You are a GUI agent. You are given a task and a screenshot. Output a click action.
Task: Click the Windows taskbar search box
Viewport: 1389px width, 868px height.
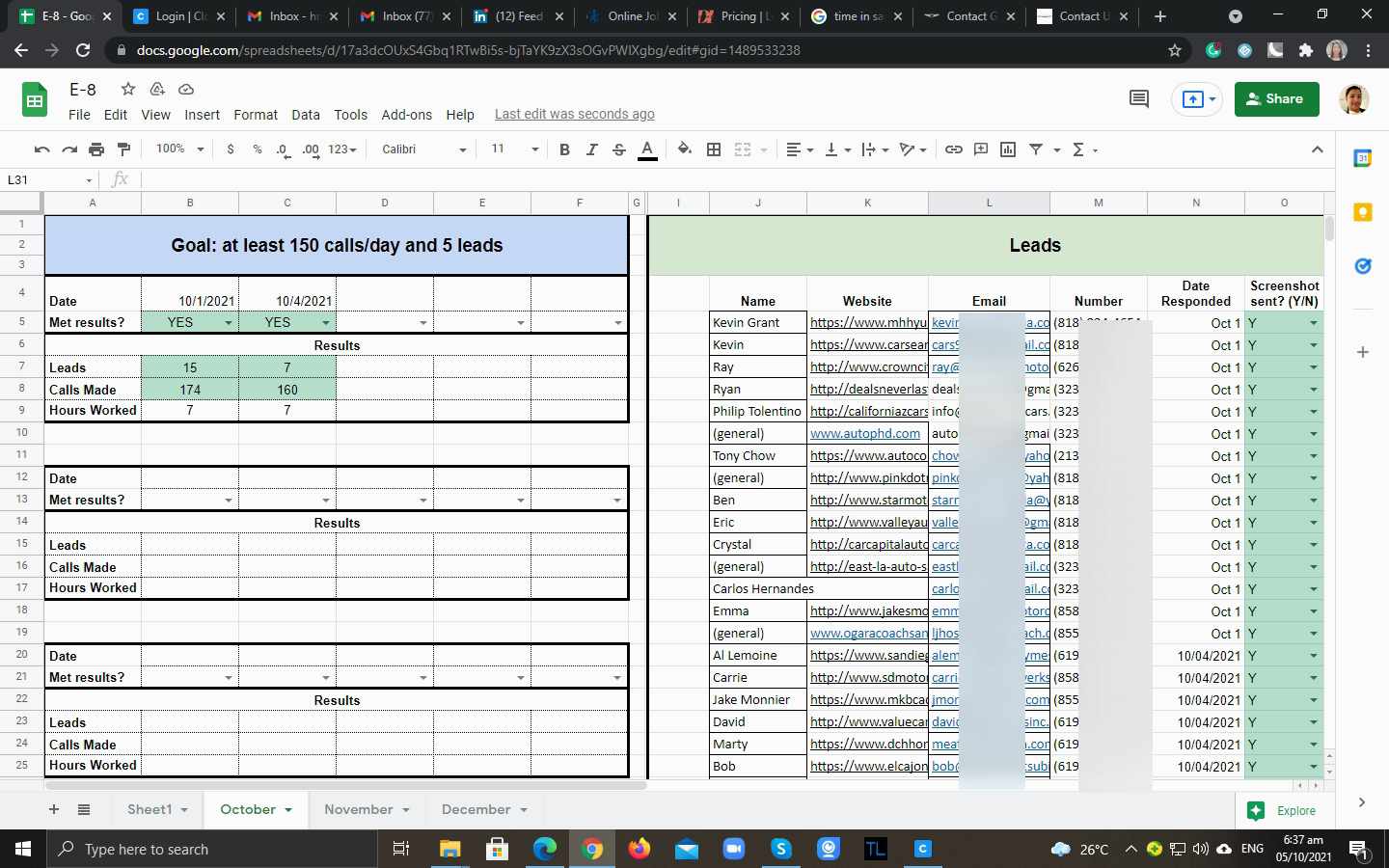point(212,849)
